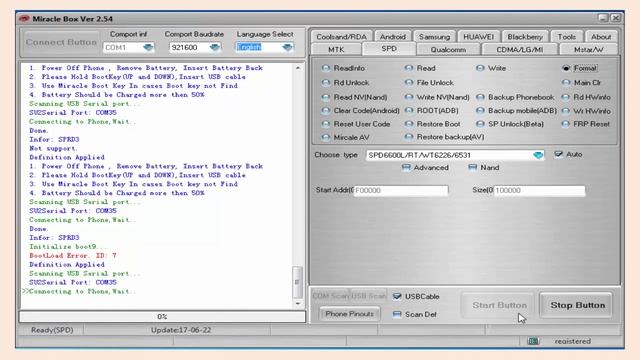Toggle the Auto checkbox
This screenshot has width=640, height=360.
pyautogui.click(x=558, y=154)
